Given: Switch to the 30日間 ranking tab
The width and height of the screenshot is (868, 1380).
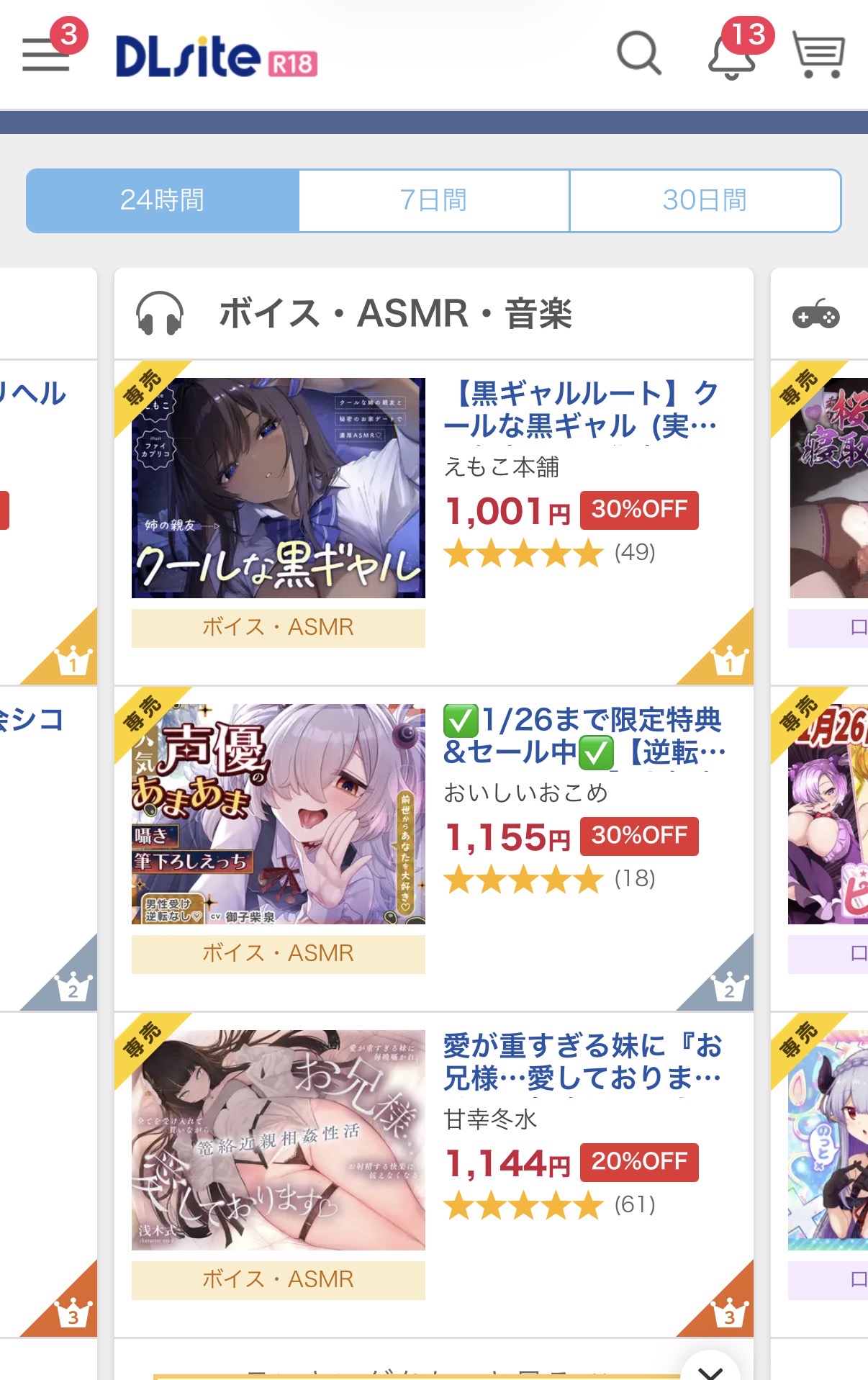Looking at the screenshot, I should (705, 201).
